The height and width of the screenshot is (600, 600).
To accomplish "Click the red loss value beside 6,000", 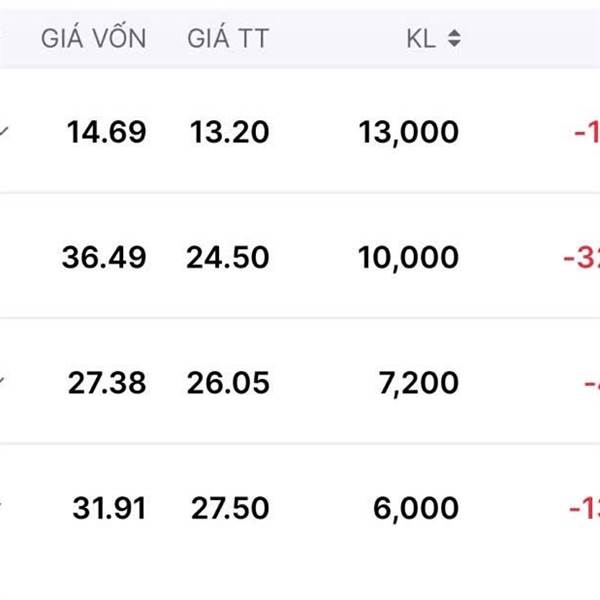I will coord(584,508).
